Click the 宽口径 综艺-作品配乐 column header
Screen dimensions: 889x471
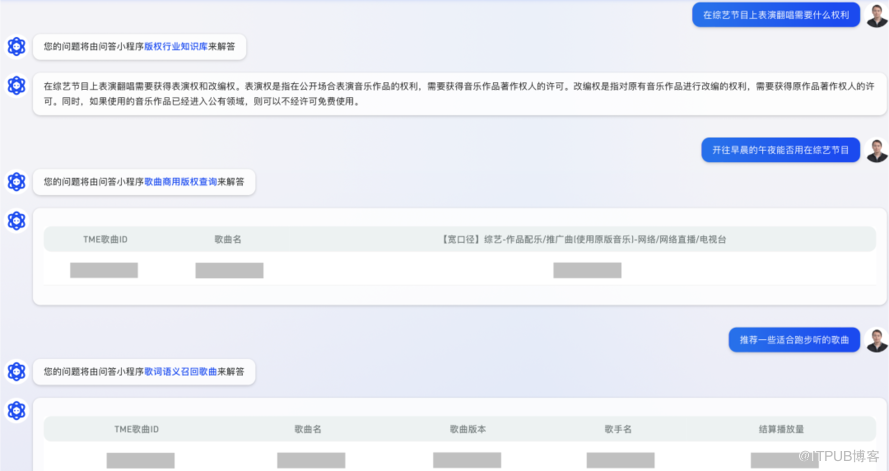(583, 240)
